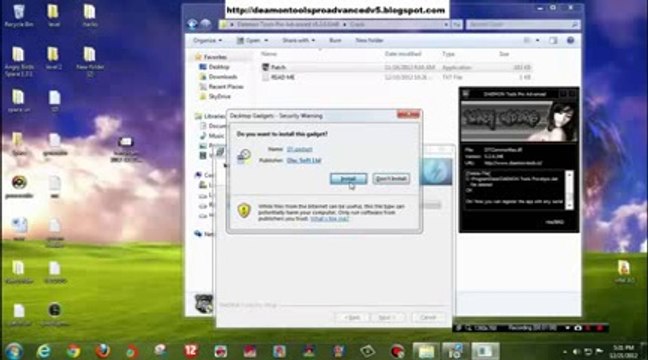
Task: Select the New Folder desktop icon
Action: [90, 62]
